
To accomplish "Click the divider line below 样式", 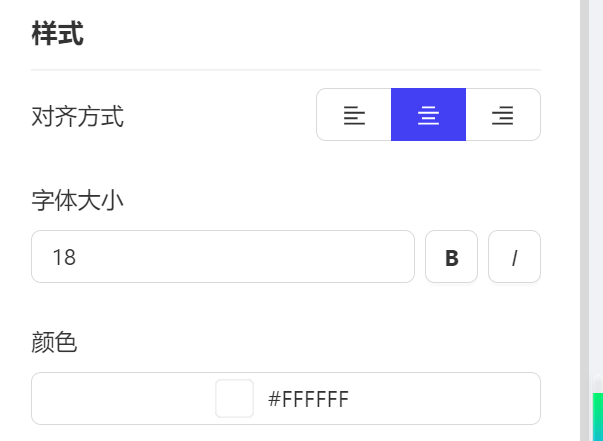I will (x=286, y=70).
